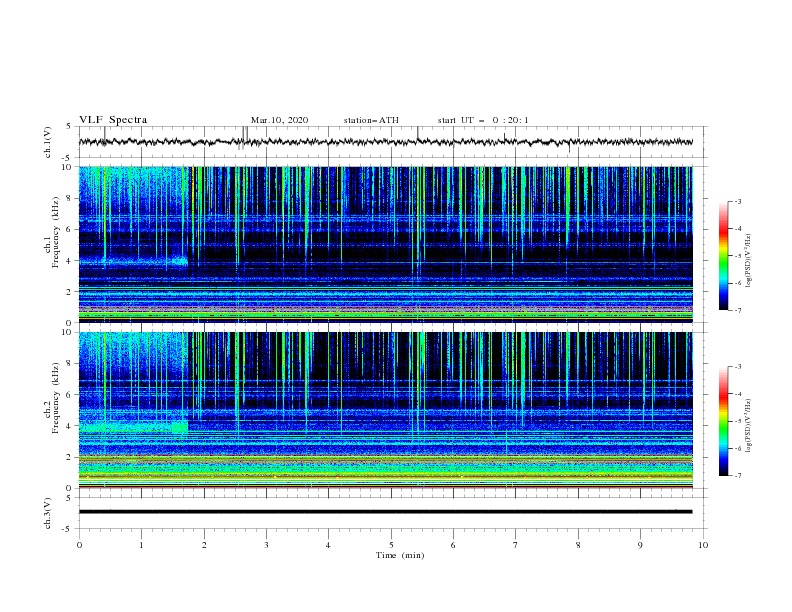The image size is (792, 612).
Task: Click the "10" kHz tick of ch.1 frequency axis
Action: [x=66, y=167]
